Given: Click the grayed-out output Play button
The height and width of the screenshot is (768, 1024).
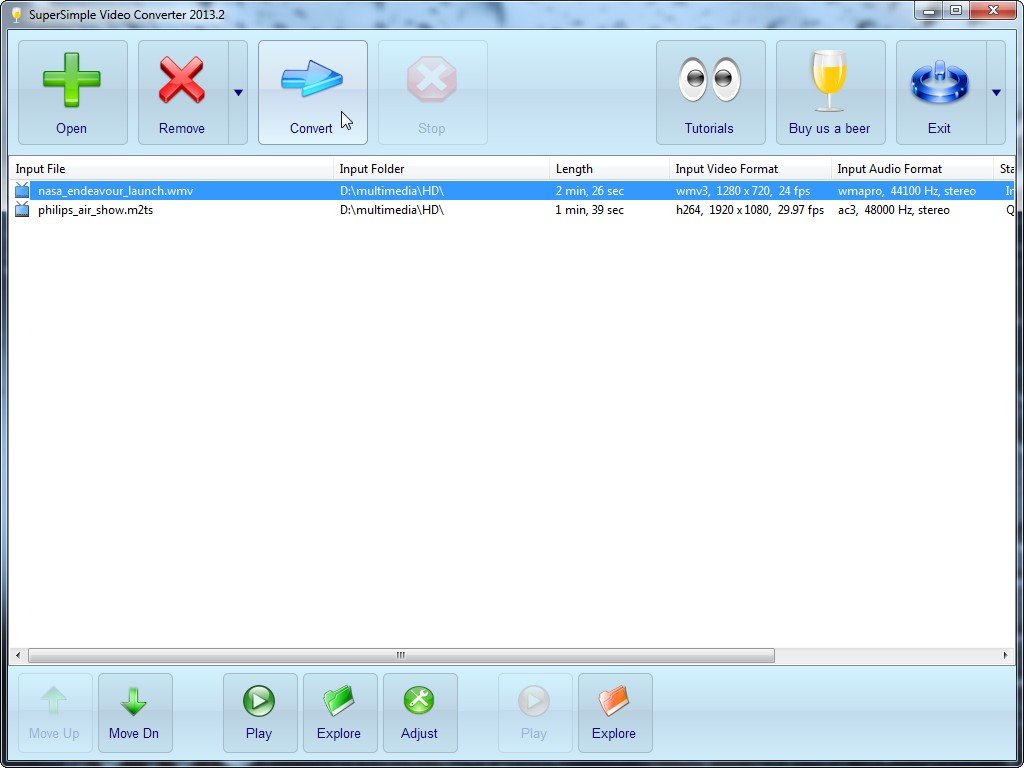Looking at the screenshot, I should point(535,712).
